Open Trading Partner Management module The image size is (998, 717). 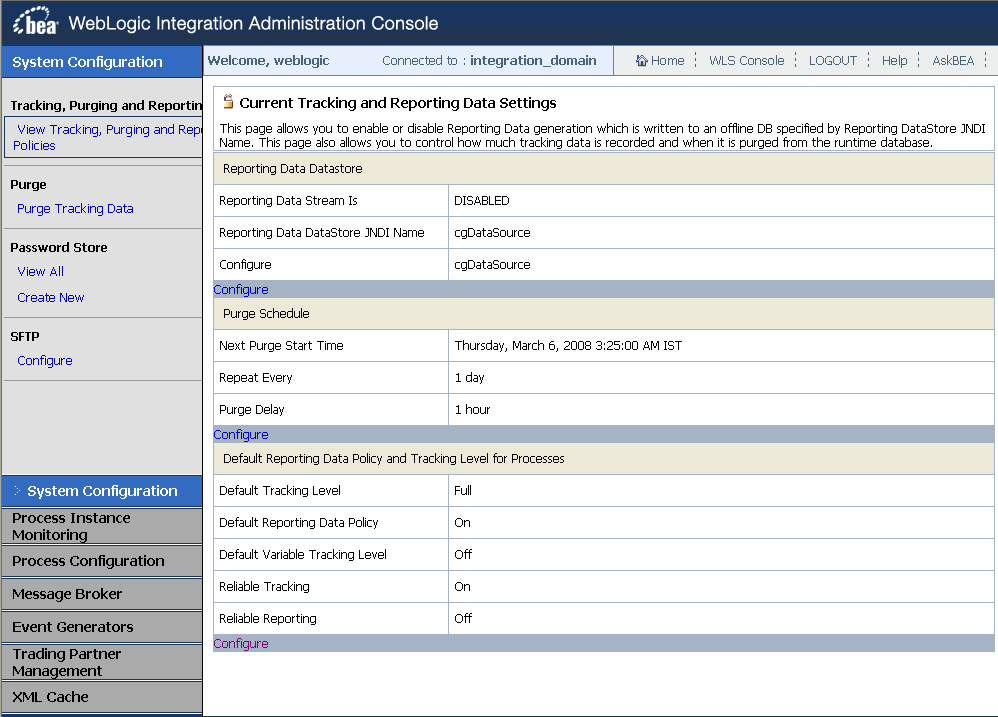102,662
